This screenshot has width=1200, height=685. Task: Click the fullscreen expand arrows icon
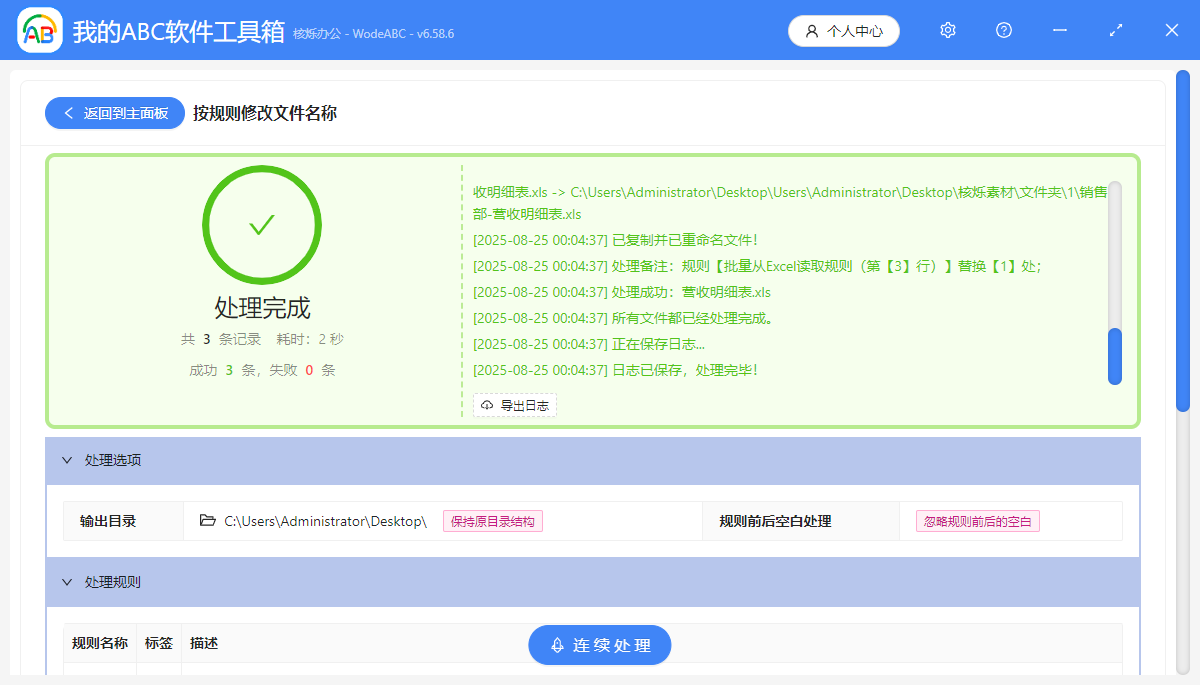tap(1115, 30)
